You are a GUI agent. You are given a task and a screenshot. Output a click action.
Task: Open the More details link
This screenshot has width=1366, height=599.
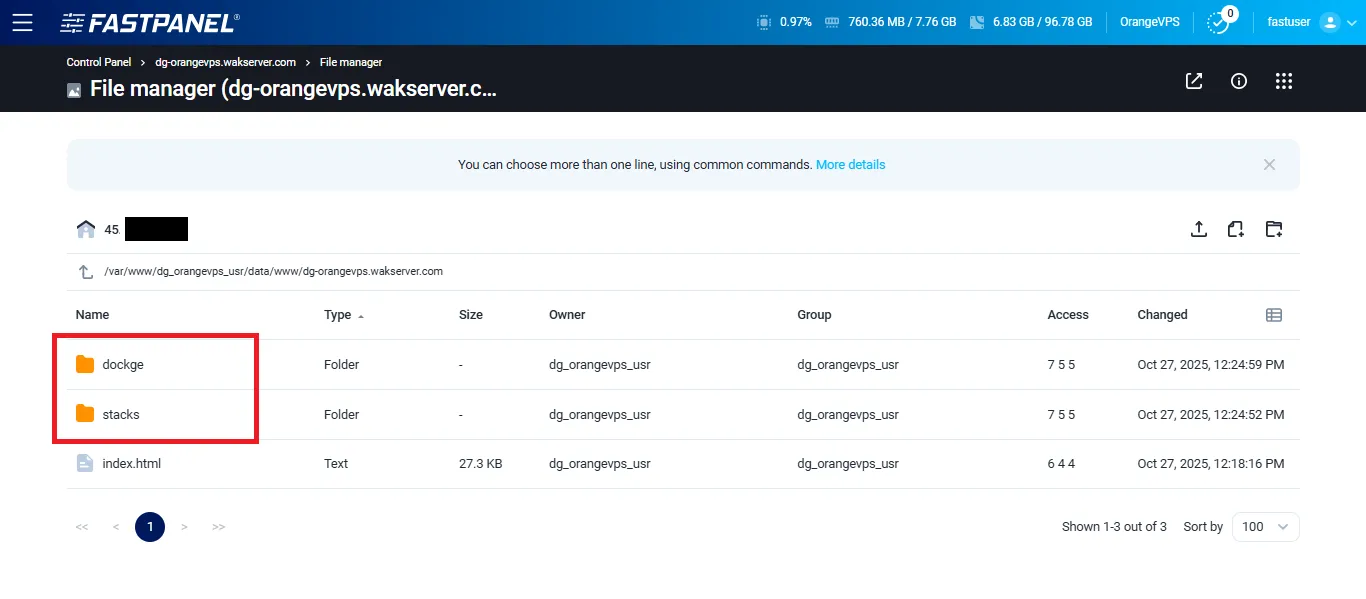pos(850,163)
